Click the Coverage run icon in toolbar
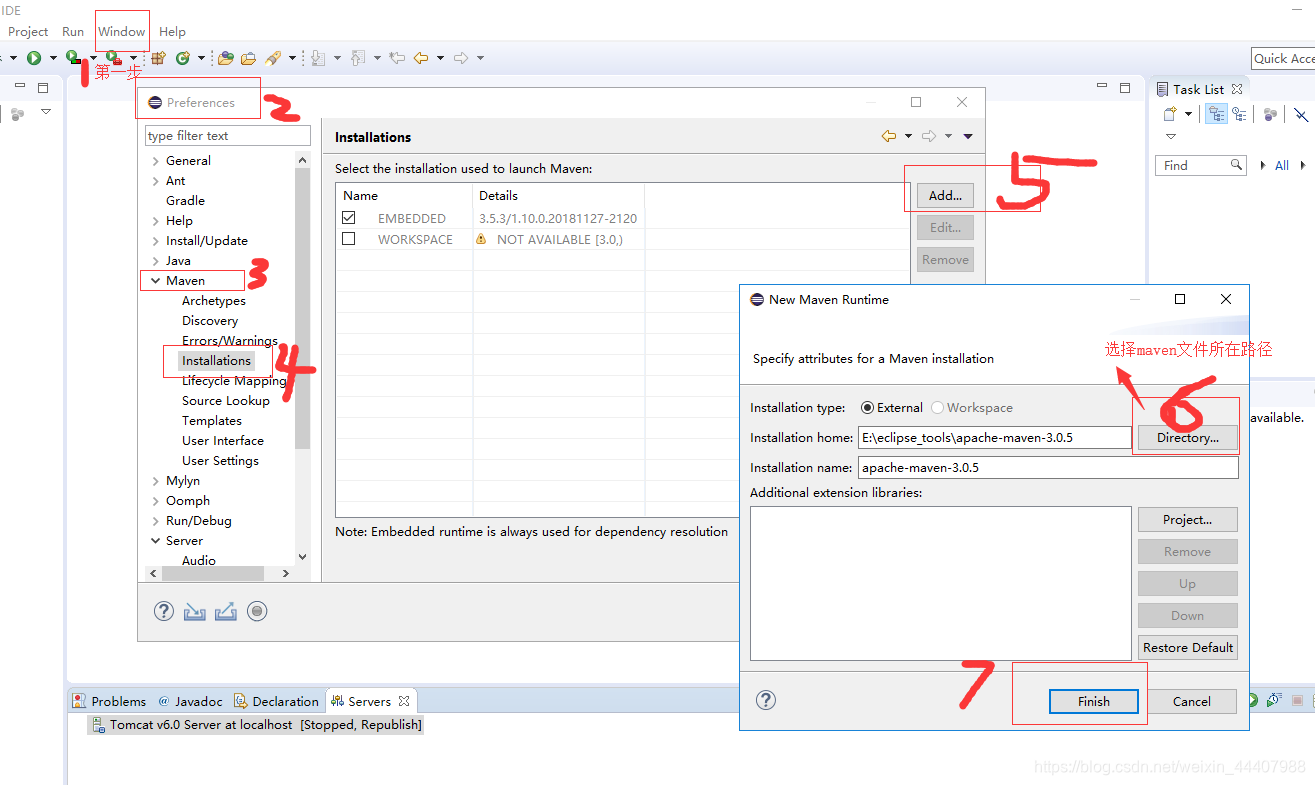Image resolution: width=1315 pixels, height=785 pixels. point(73,58)
